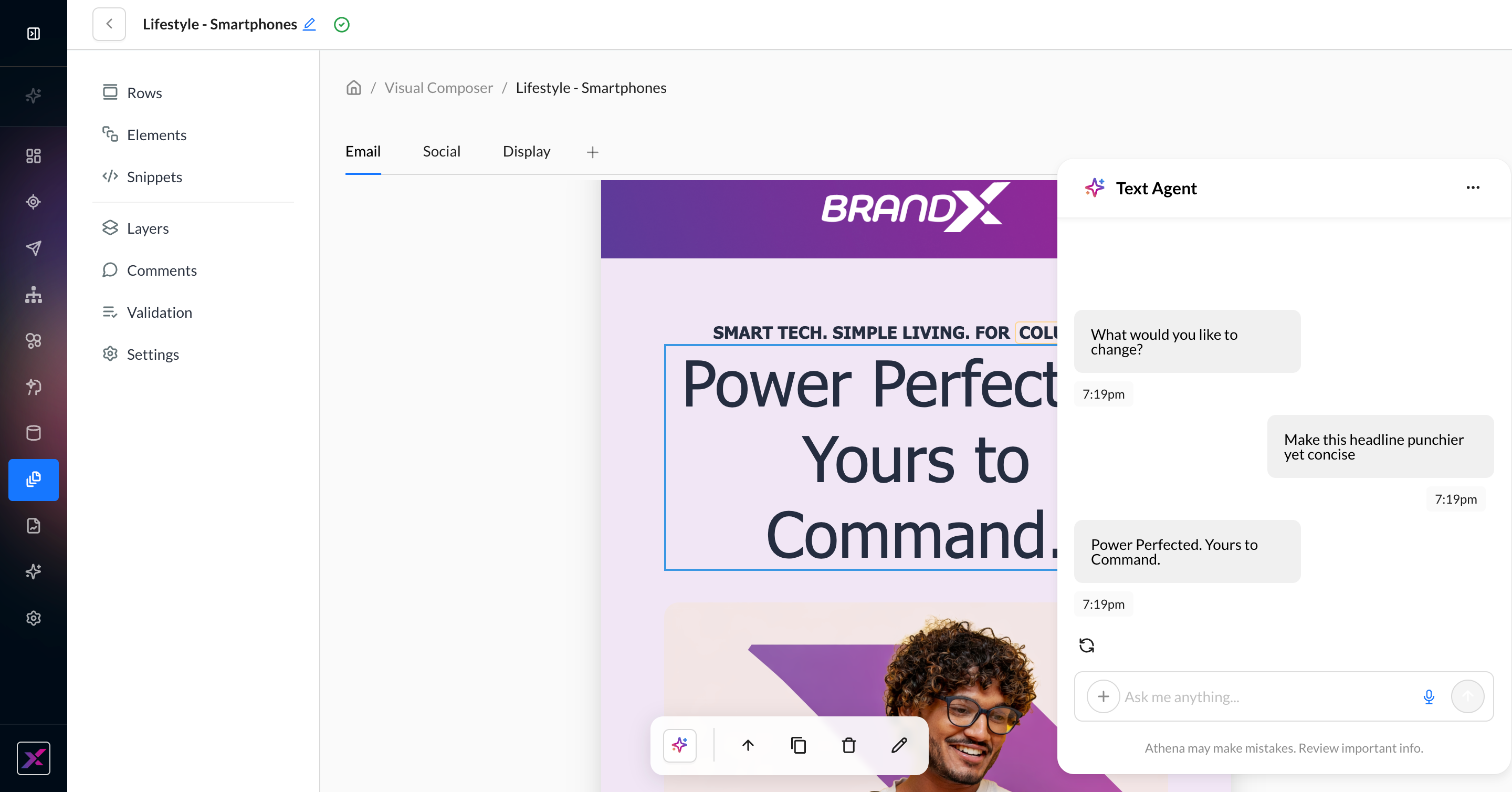This screenshot has width=1512, height=792.
Task: Add attachment with plus in chat input
Action: click(1103, 696)
